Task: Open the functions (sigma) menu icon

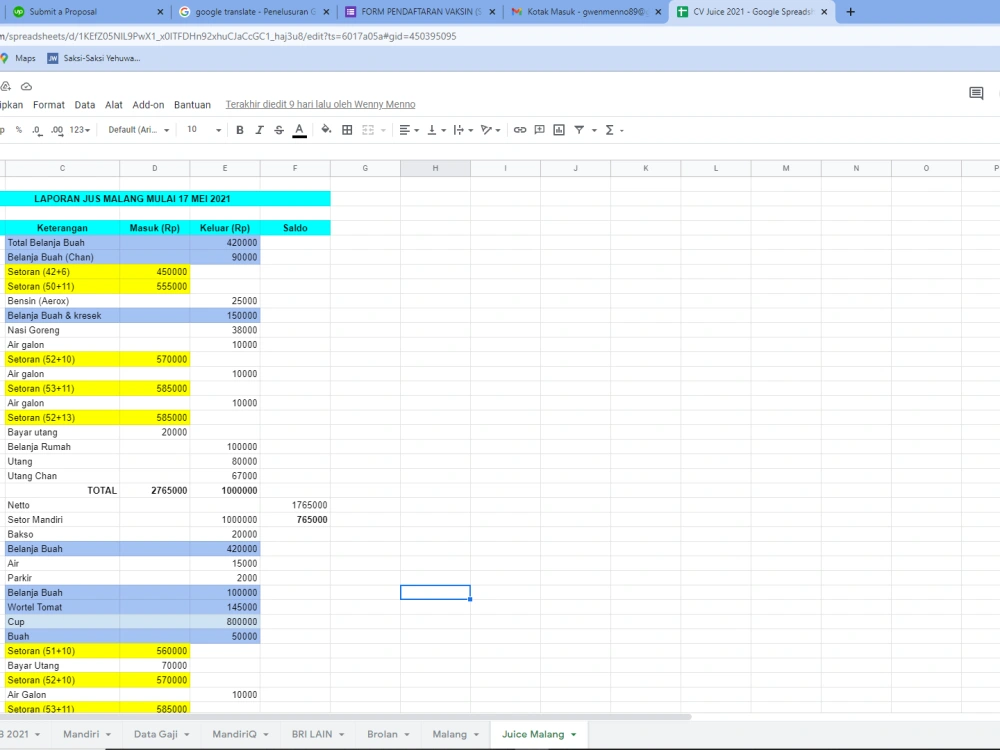Action: (x=608, y=130)
